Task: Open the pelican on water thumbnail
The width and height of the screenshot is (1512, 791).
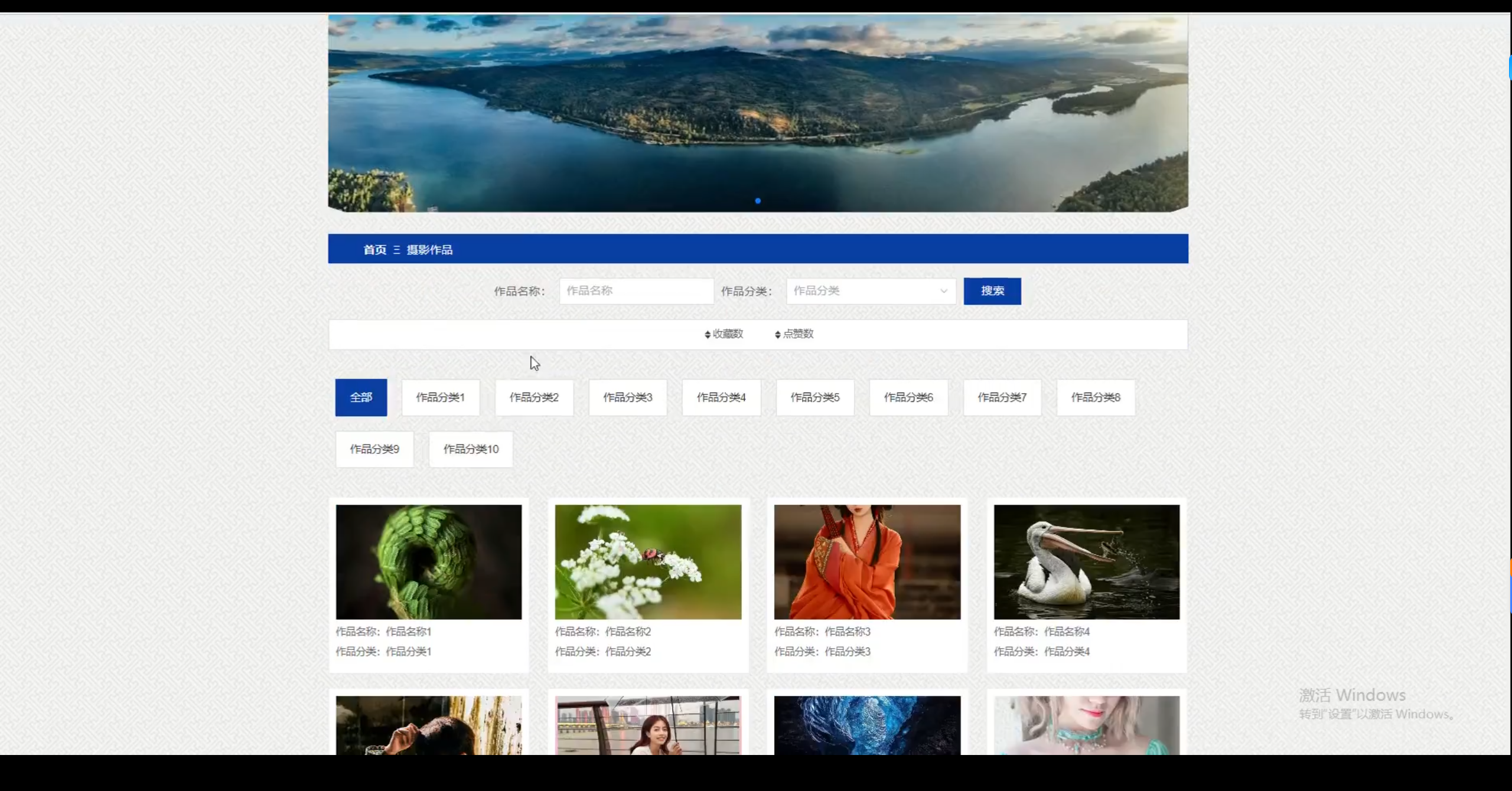Action: [1086, 561]
